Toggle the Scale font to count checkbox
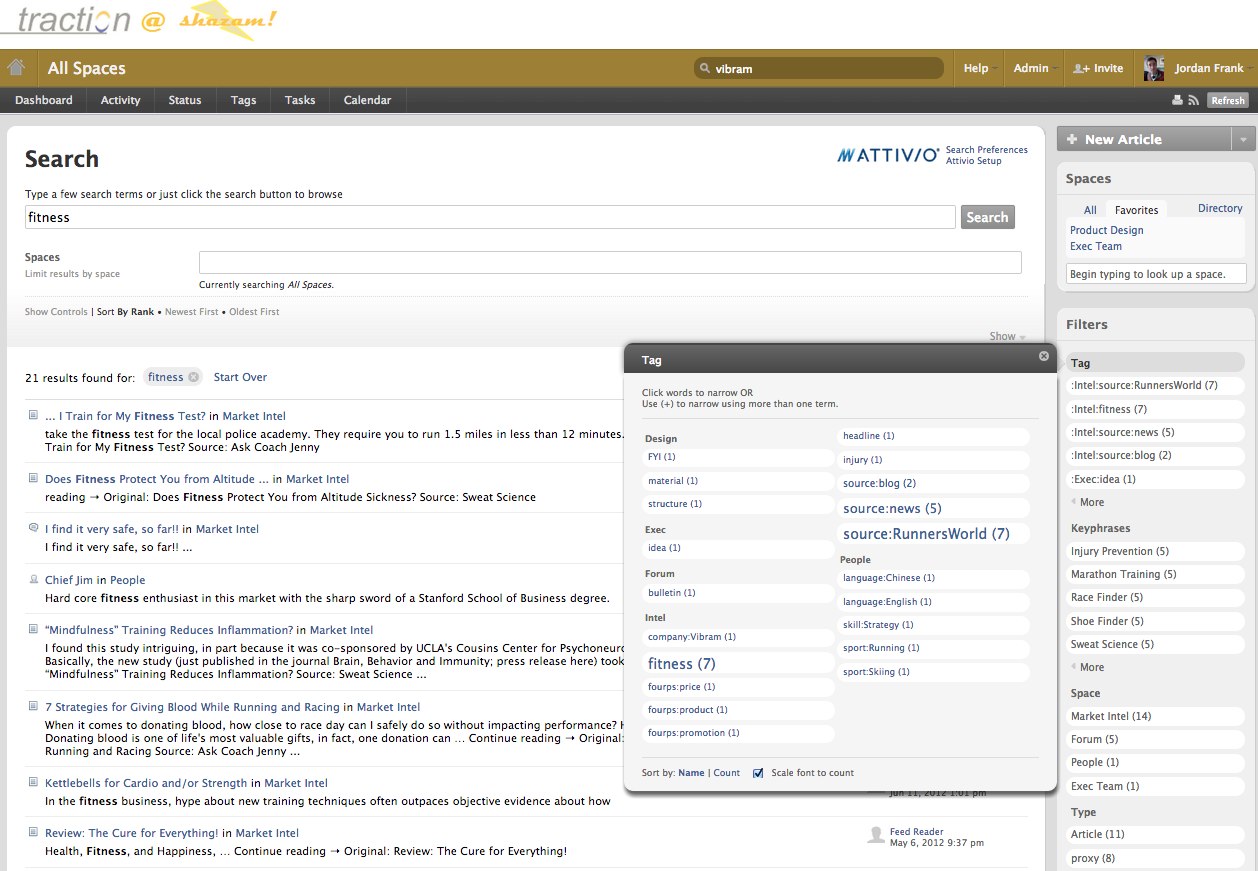Viewport: 1258px width, 871px height. [758, 773]
